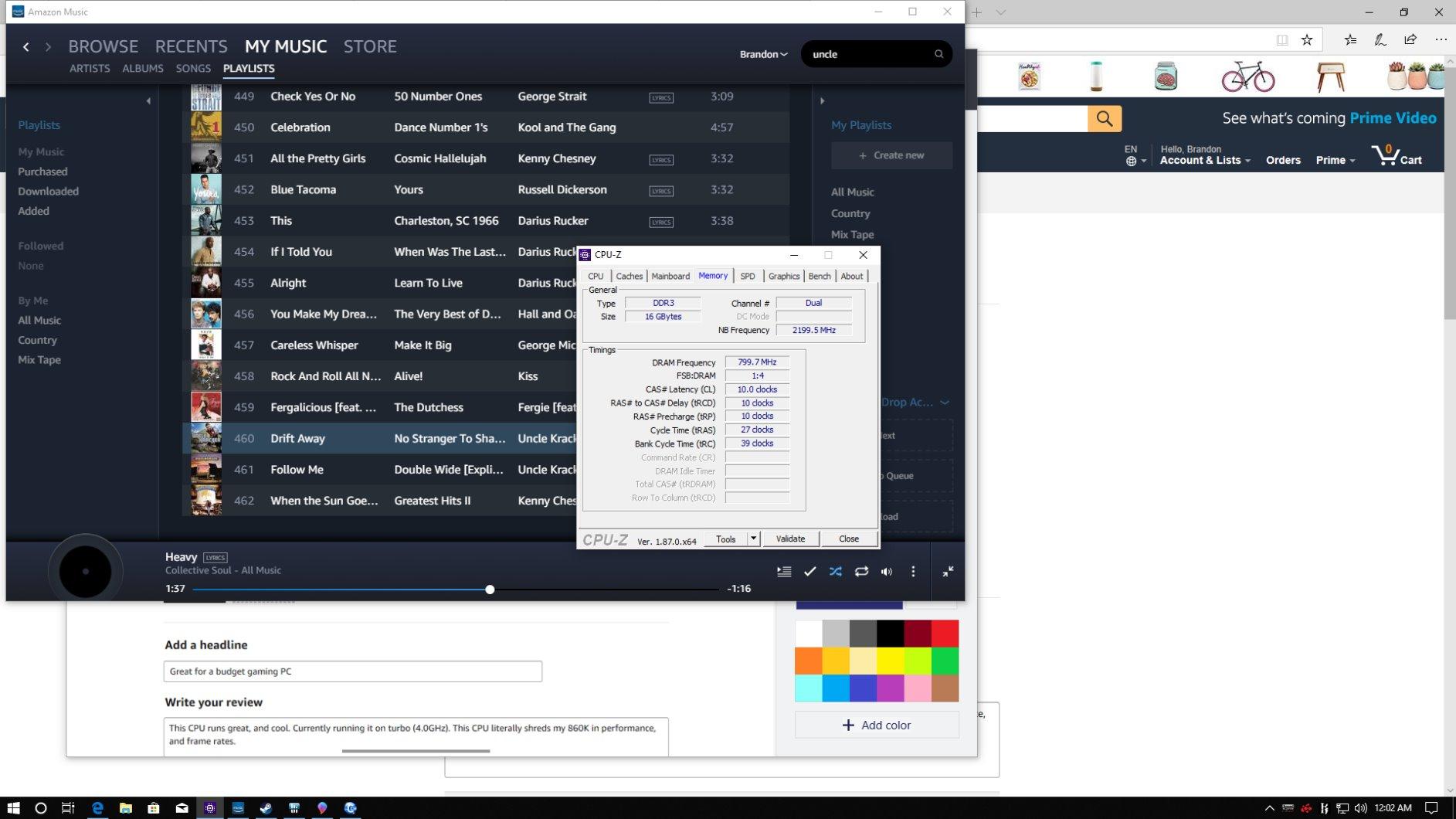The height and width of the screenshot is (819, 1456).
Task: Open the play queue list icon
Action: [x=784, y=572]
